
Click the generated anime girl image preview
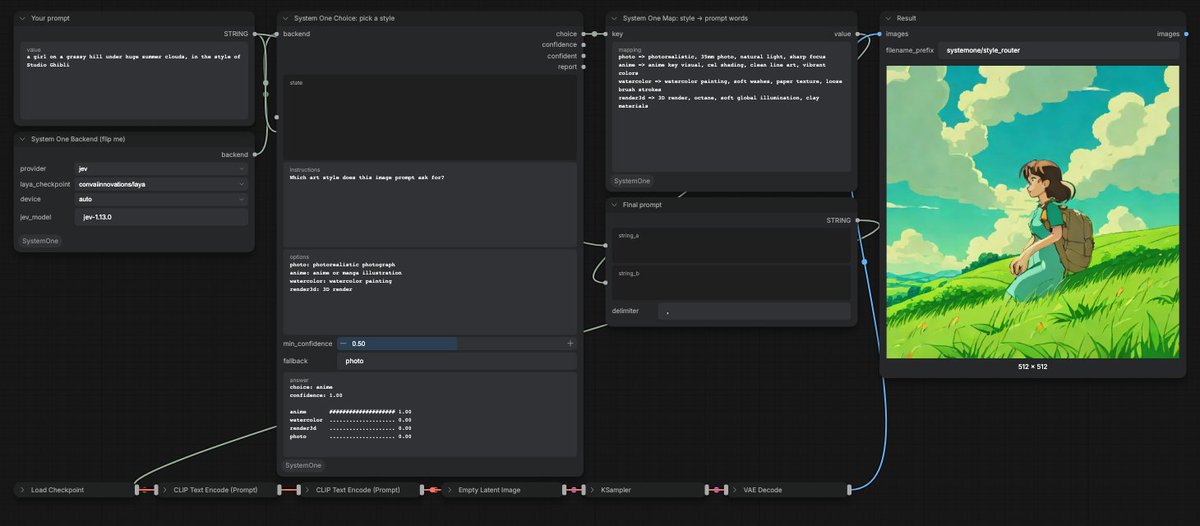(1033, 212)
